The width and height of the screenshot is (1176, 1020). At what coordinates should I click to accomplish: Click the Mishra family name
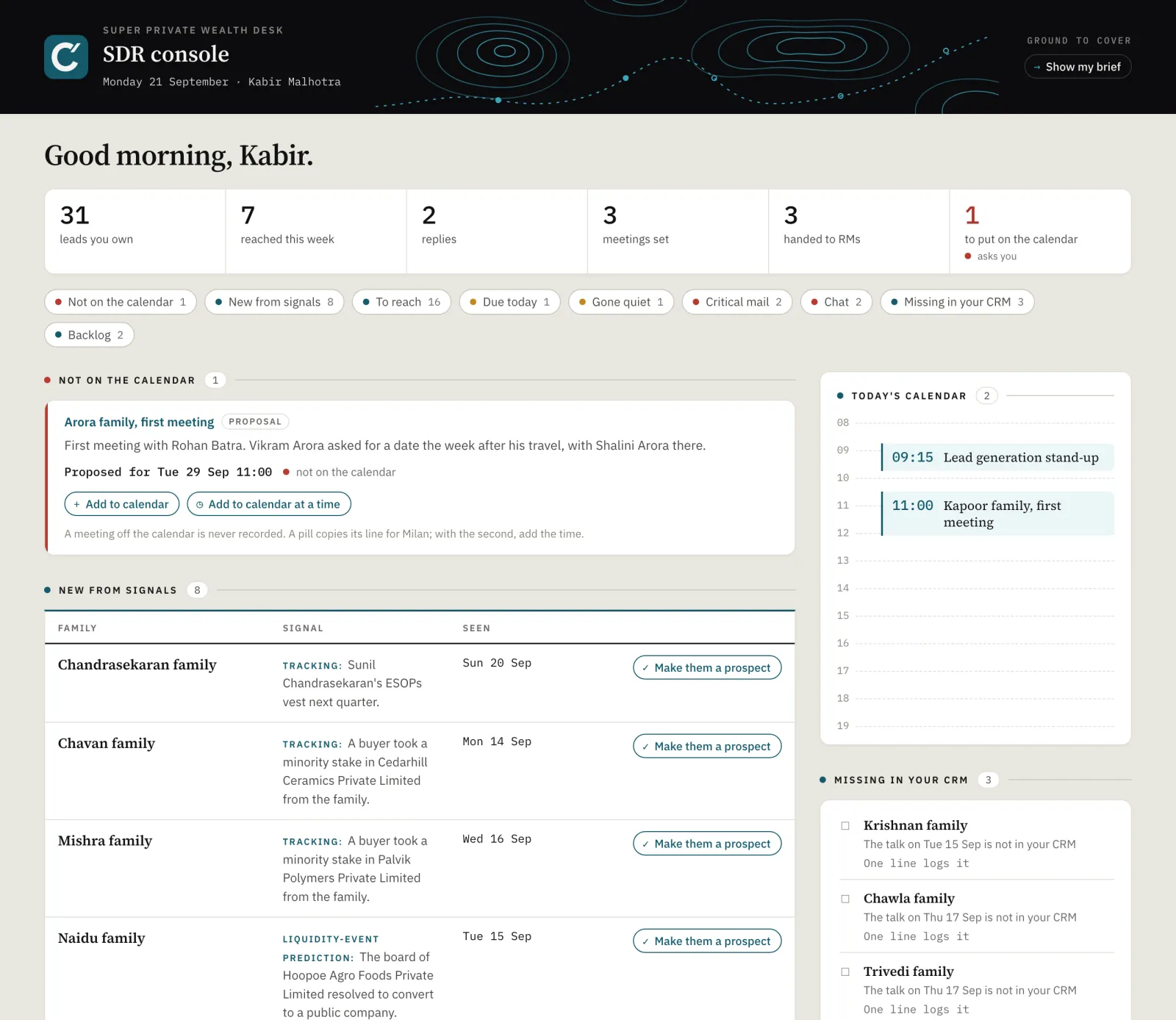(105, 841)
